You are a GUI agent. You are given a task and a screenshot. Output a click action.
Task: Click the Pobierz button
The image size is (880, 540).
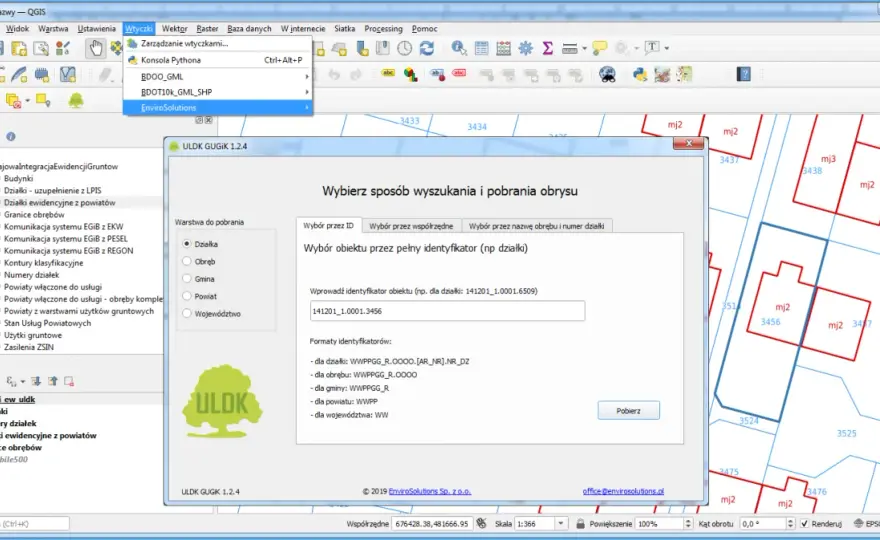[629, 411]
